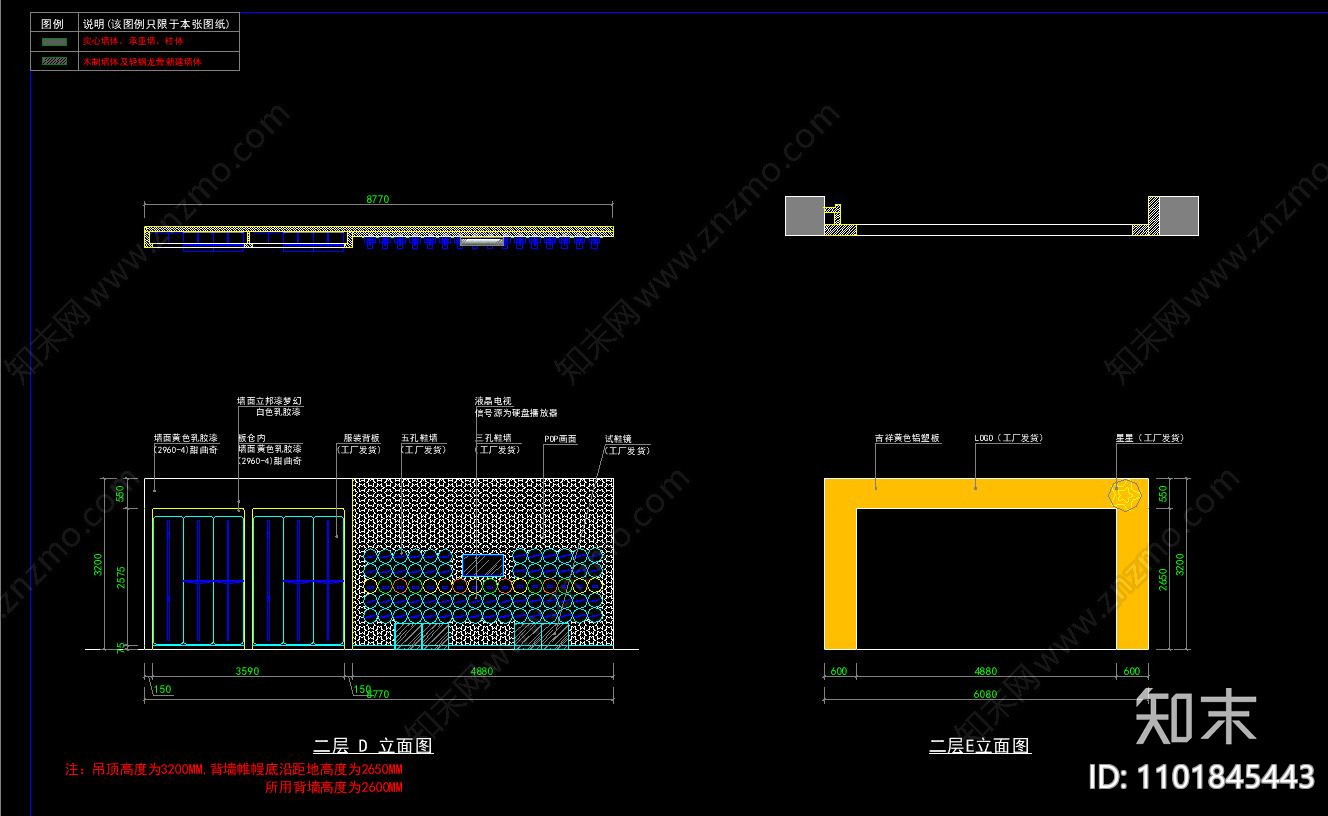1328x816 pixels.
Task: Click the red note "注:吊顶高度为3200MM"
Action: pyautogui.click(x=135, y=771)
